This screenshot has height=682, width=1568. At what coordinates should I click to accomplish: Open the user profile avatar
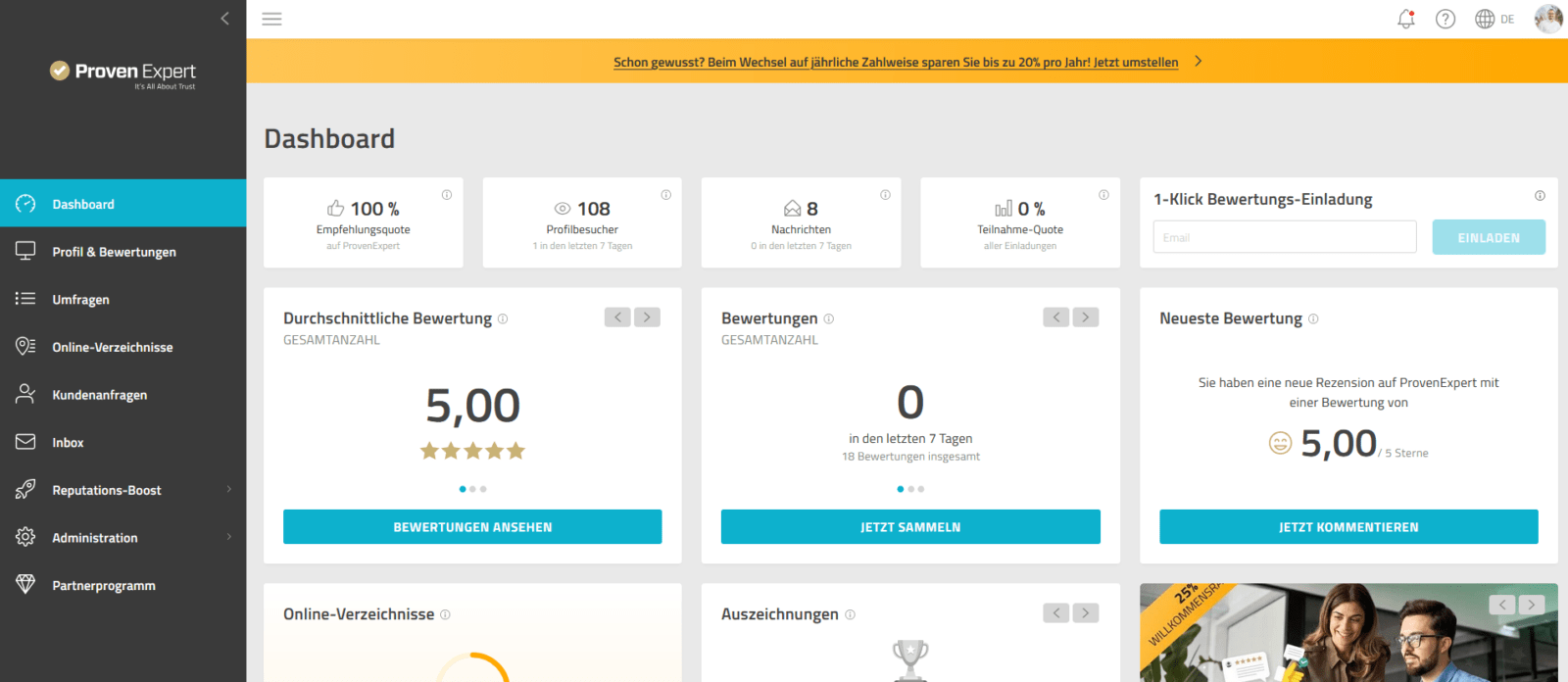coord(1548,19)
